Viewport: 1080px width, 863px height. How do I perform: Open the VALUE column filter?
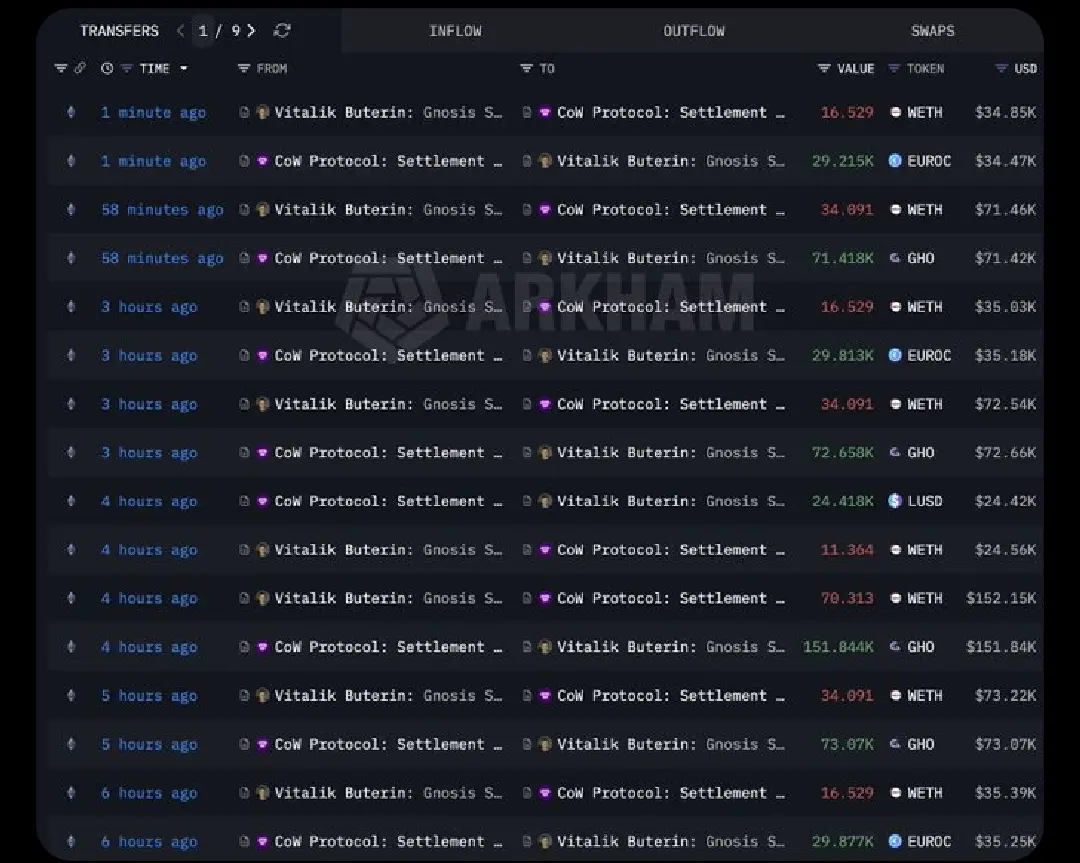click(x=824, y=69)
